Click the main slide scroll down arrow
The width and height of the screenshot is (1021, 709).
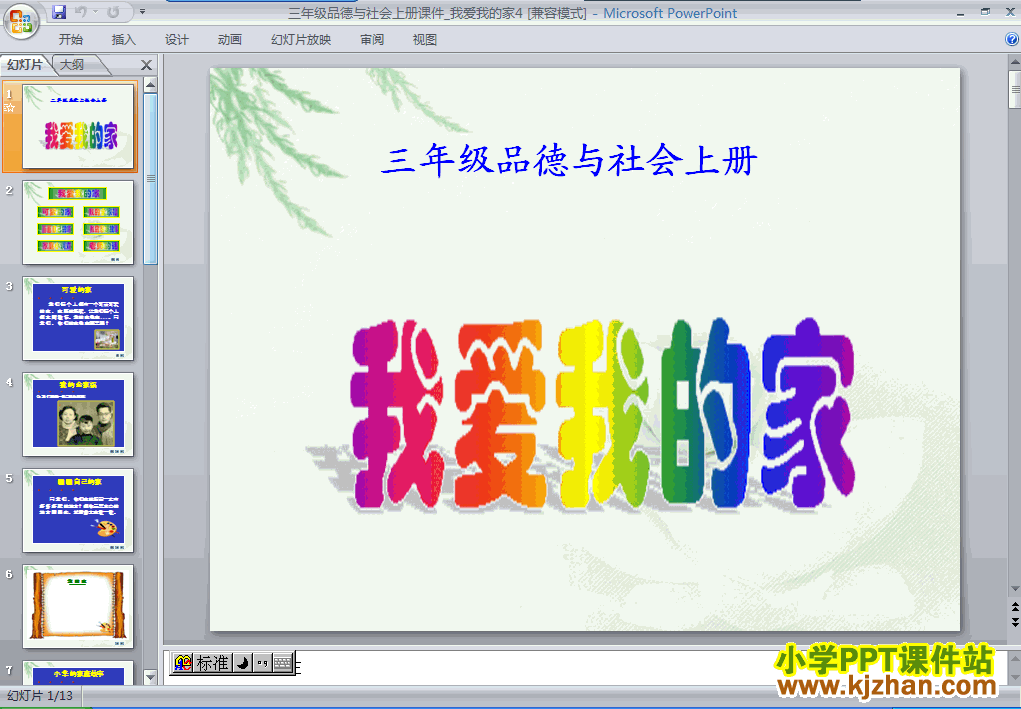1014,589
